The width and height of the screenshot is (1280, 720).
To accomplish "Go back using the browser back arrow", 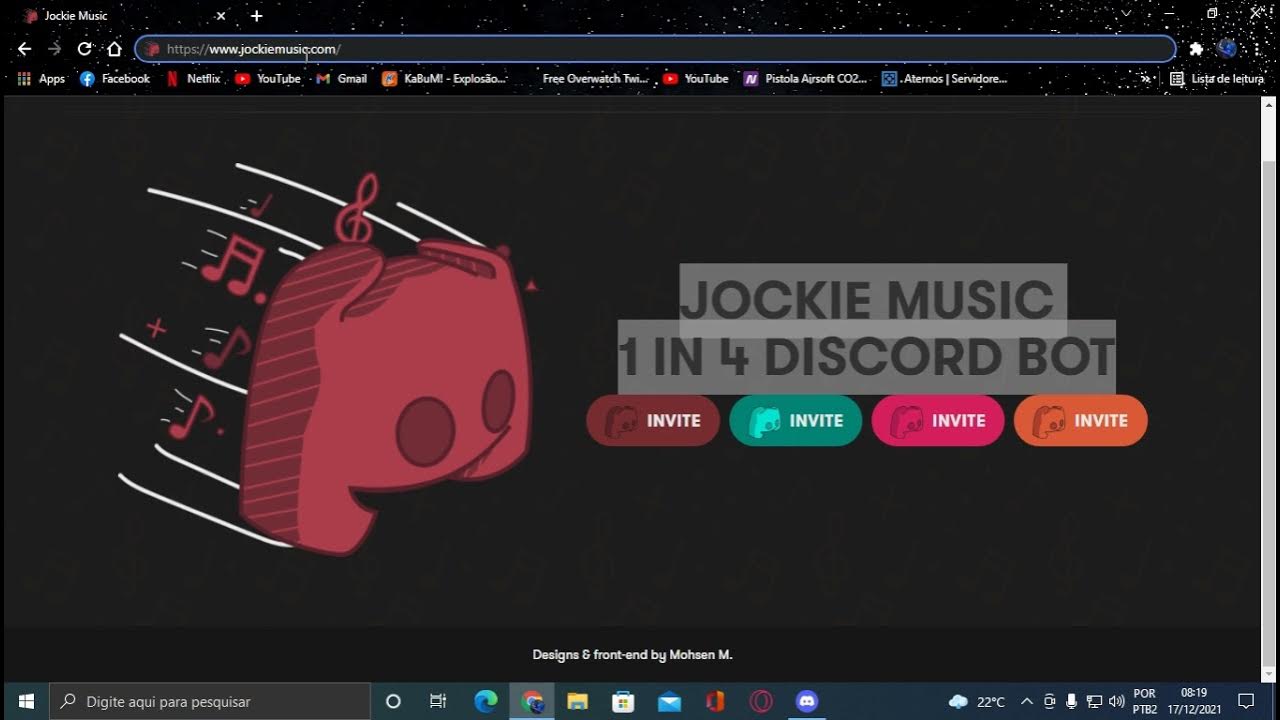I will [x=24, y=48].
